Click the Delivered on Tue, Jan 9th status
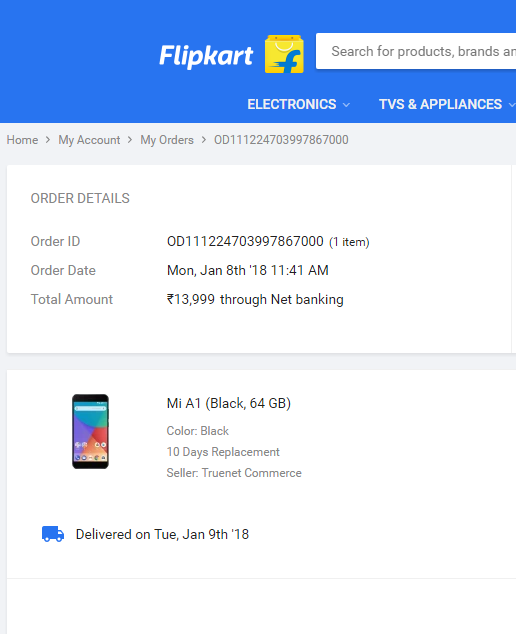This screenshot has width=516, height=634. 162,534
